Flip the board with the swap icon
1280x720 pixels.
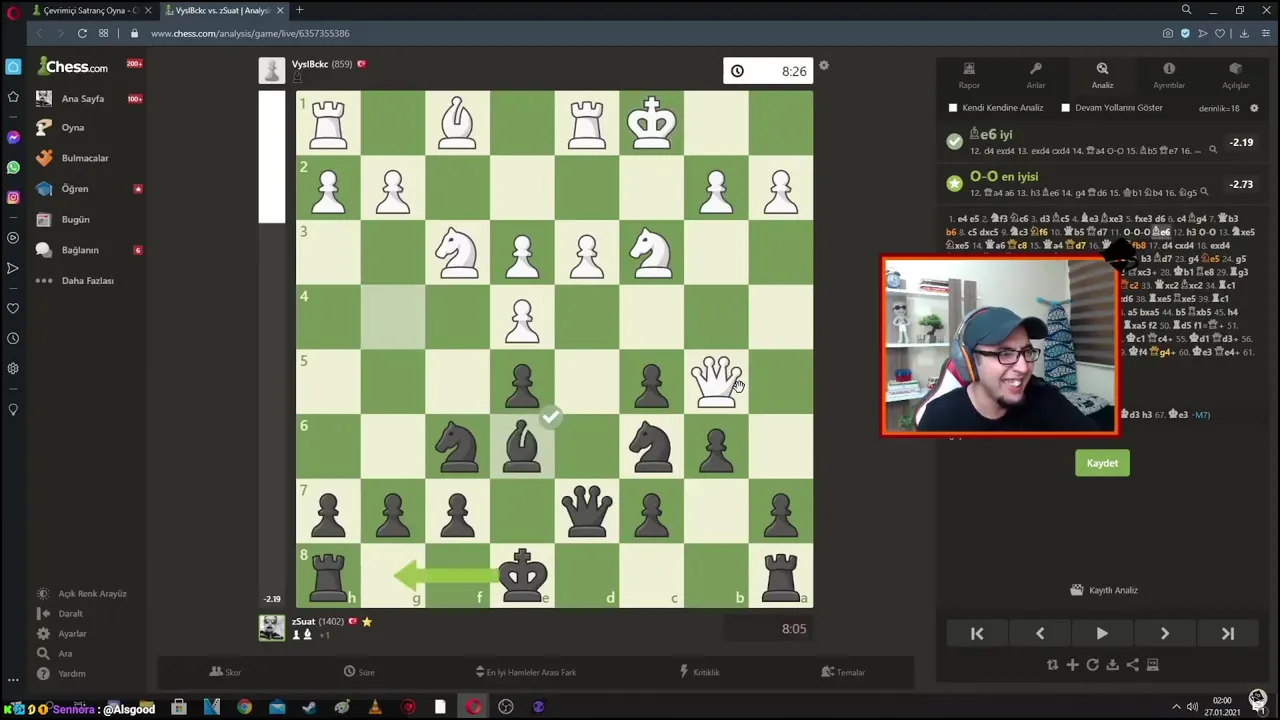1052,665
